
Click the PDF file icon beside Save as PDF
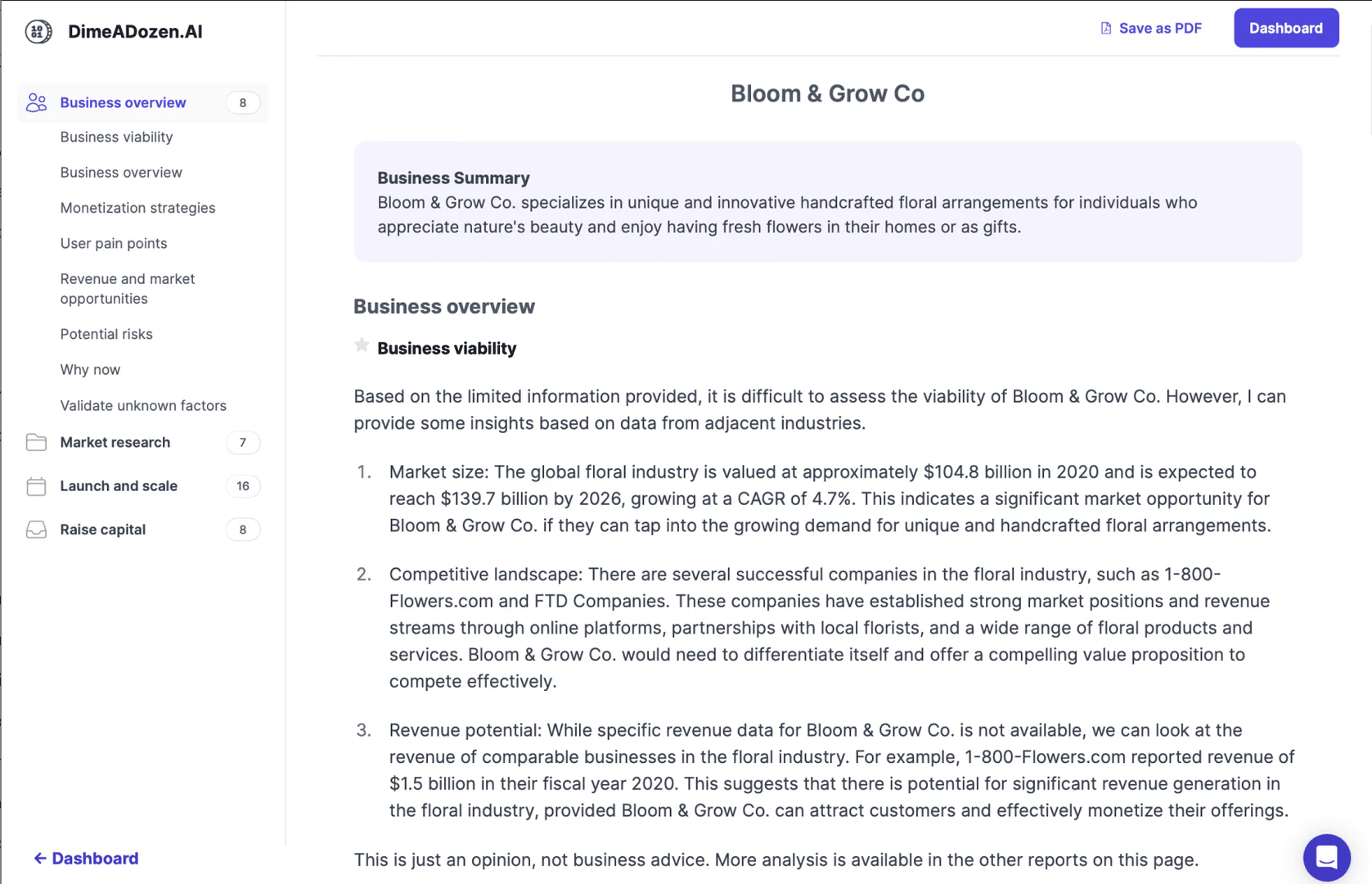tap(1106, 29)
